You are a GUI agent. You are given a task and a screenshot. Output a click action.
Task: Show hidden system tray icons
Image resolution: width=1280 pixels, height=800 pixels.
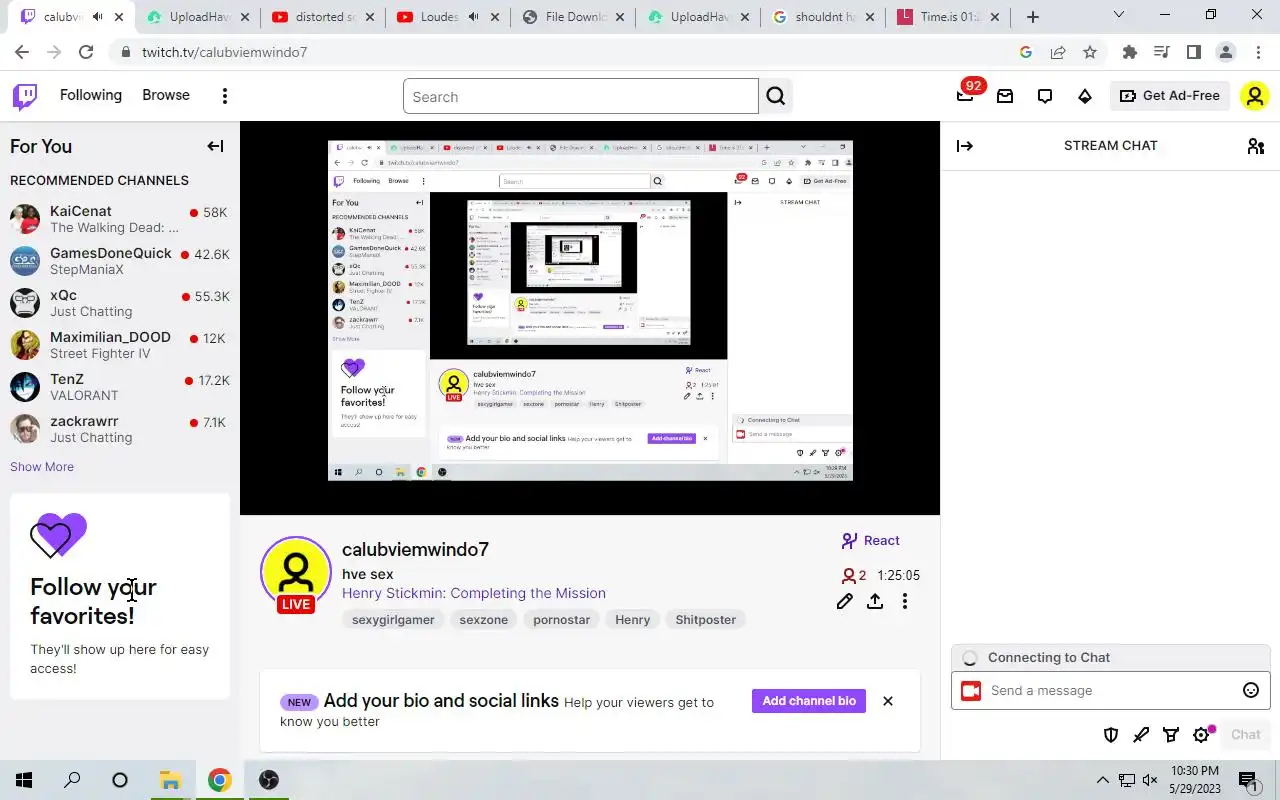[x=1103, y=780]
